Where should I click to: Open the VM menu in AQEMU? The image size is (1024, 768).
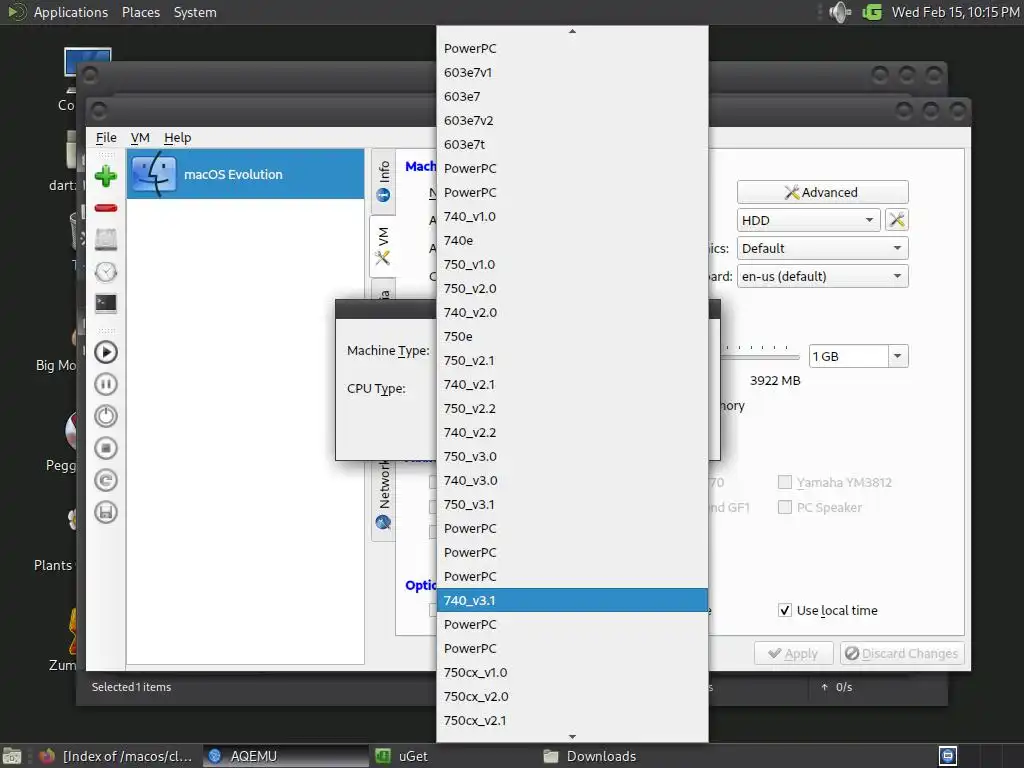[140, 138]
